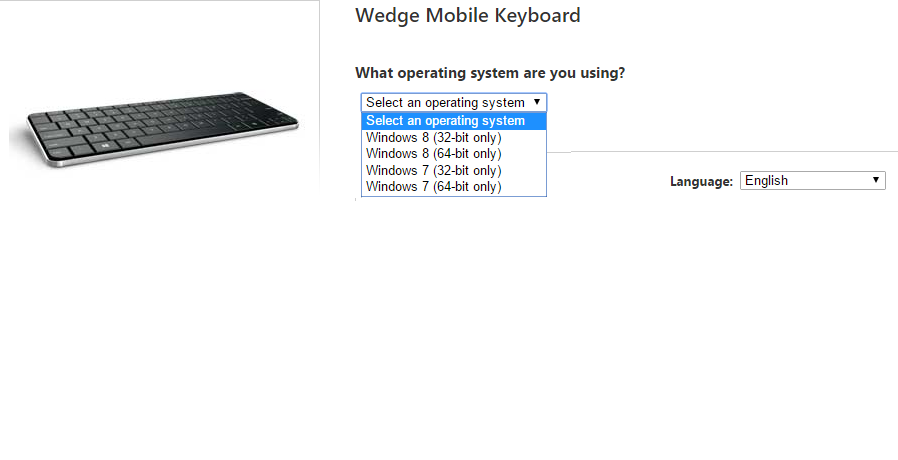Click the arrow icon on the Language box
898x460 pixels.
pos(875,180)
